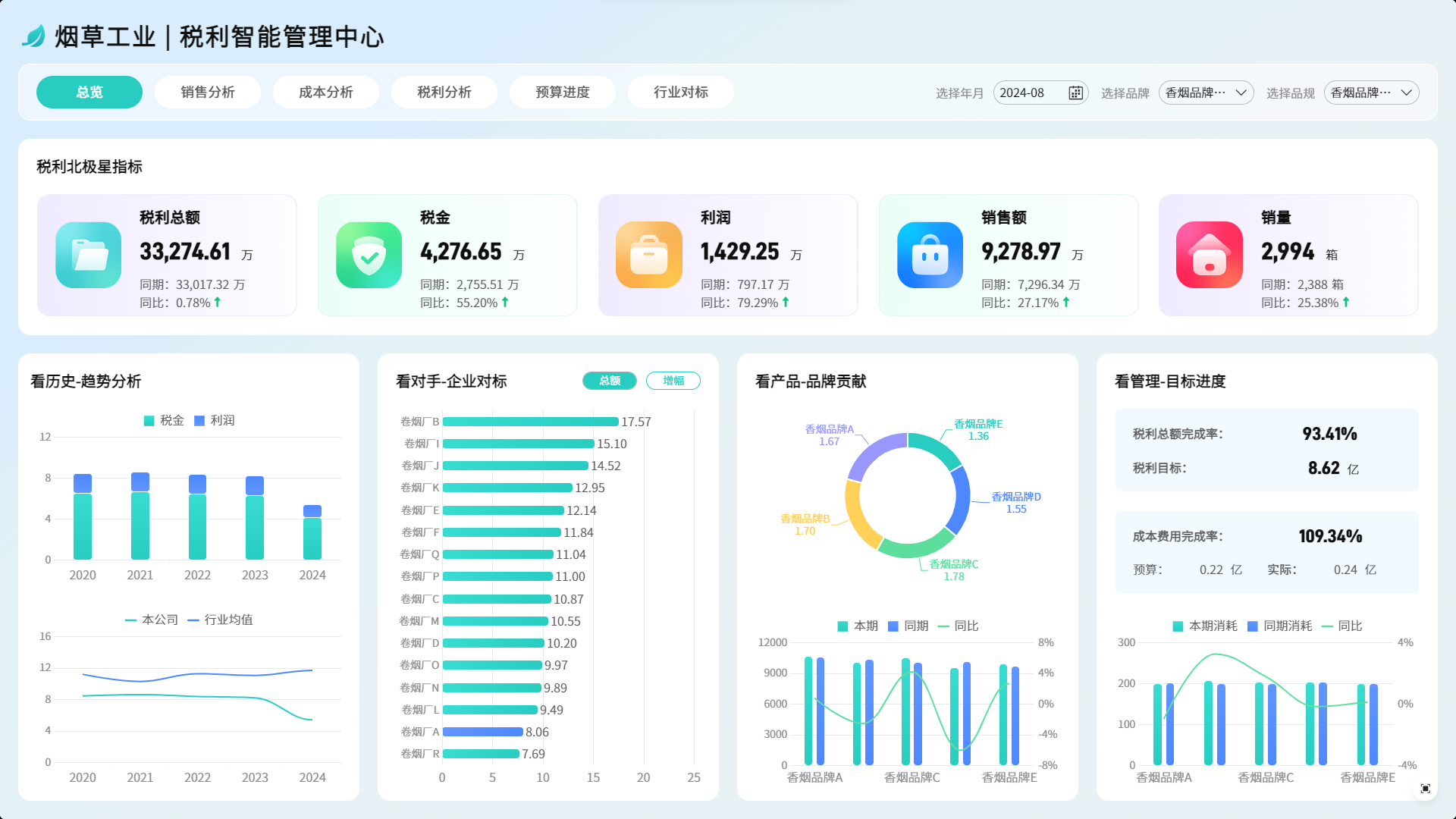The height and width of the screenshot is (819, 1456).
Task: Click the green leaf logo icon
Action: (33, 36)
